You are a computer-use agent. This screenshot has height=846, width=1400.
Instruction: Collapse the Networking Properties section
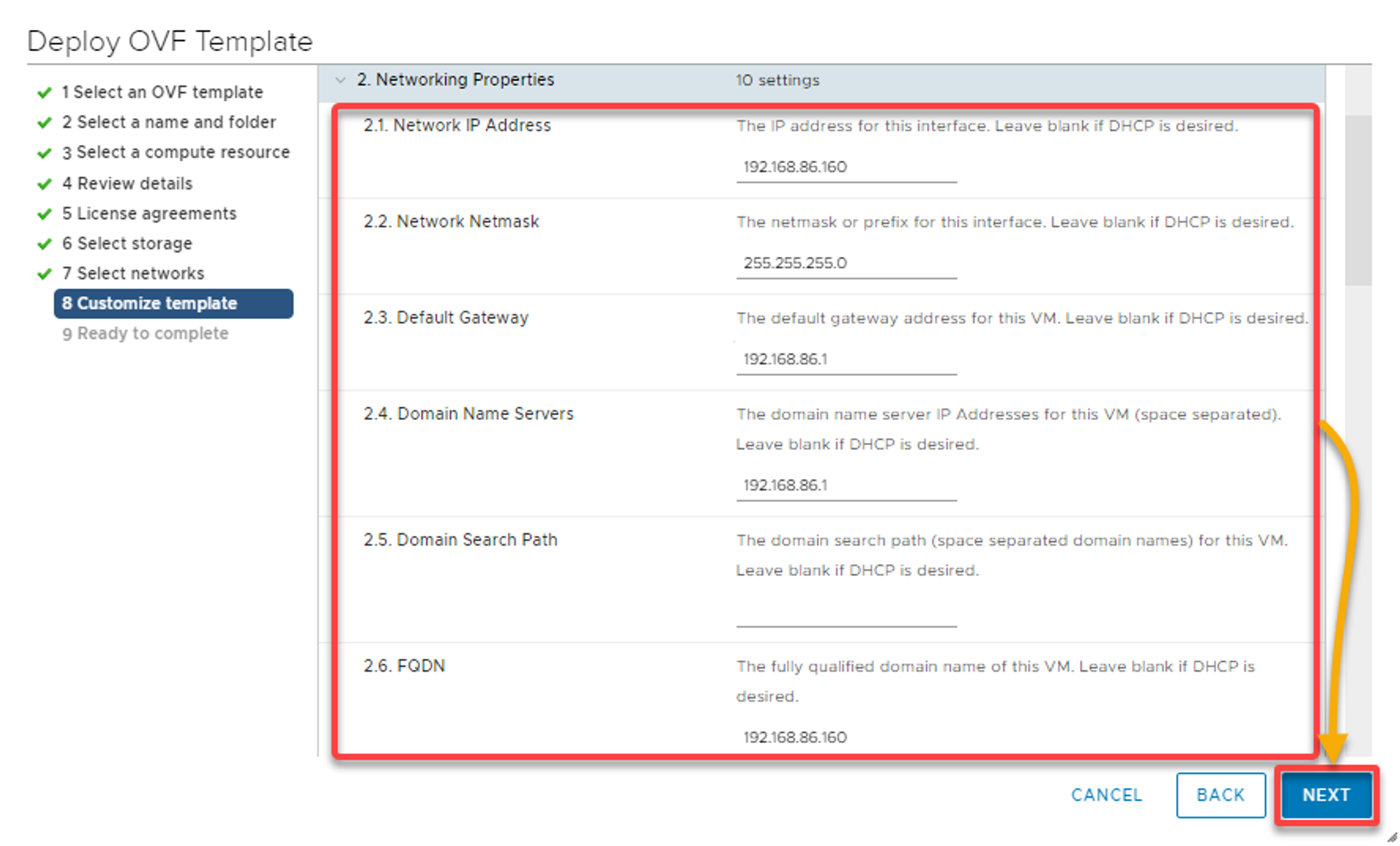click(x=341, y=80)
